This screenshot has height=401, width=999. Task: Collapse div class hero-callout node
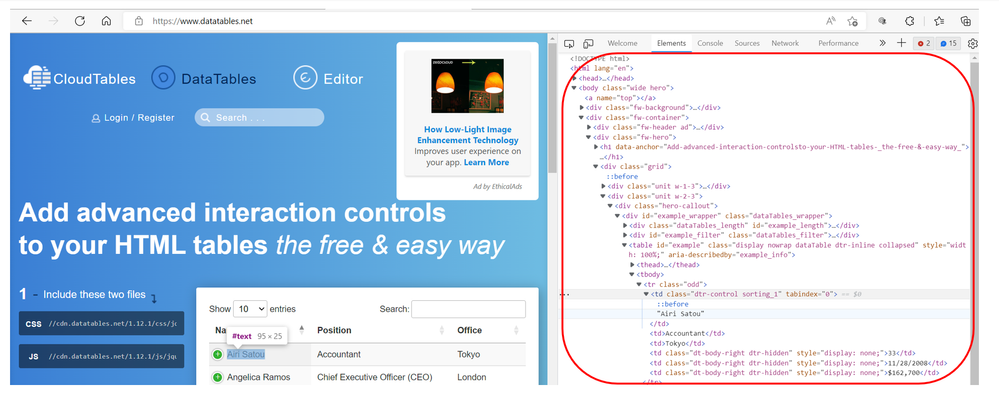(610, 206)
